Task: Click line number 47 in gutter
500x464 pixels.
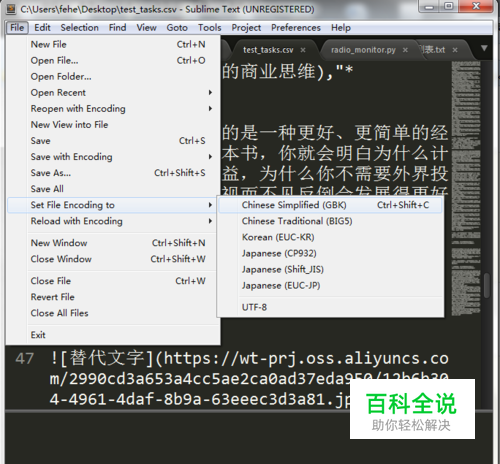Action: click(x=24, y=359)
